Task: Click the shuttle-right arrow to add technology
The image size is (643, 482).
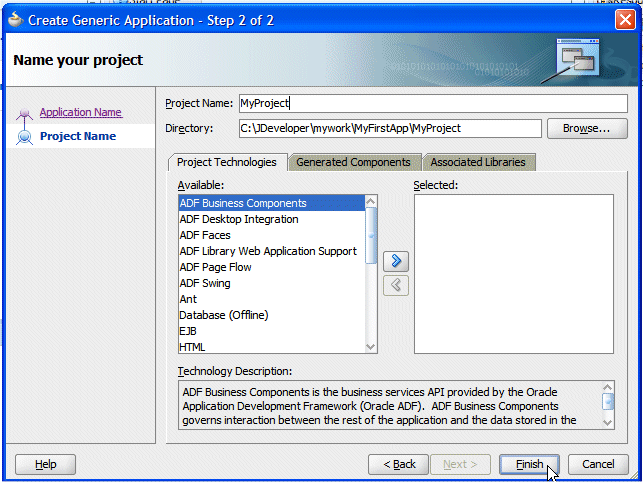Action: (396, 261)
